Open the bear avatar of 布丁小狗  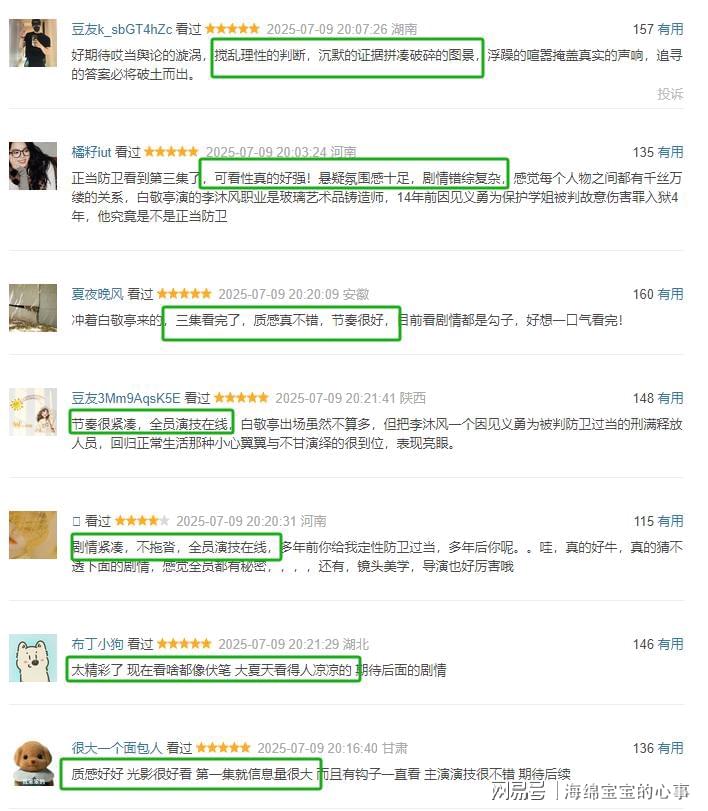pos(33,658)
